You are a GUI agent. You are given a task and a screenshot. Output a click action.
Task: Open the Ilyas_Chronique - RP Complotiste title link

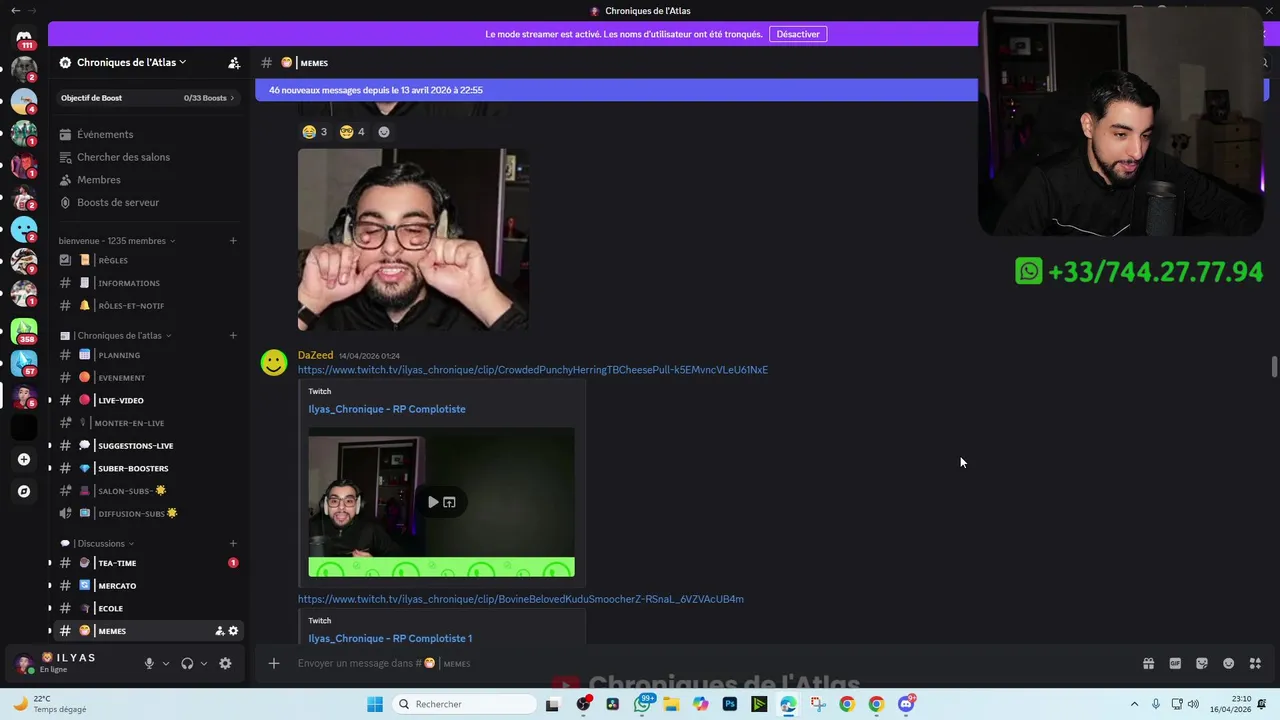tap(387, 409)
